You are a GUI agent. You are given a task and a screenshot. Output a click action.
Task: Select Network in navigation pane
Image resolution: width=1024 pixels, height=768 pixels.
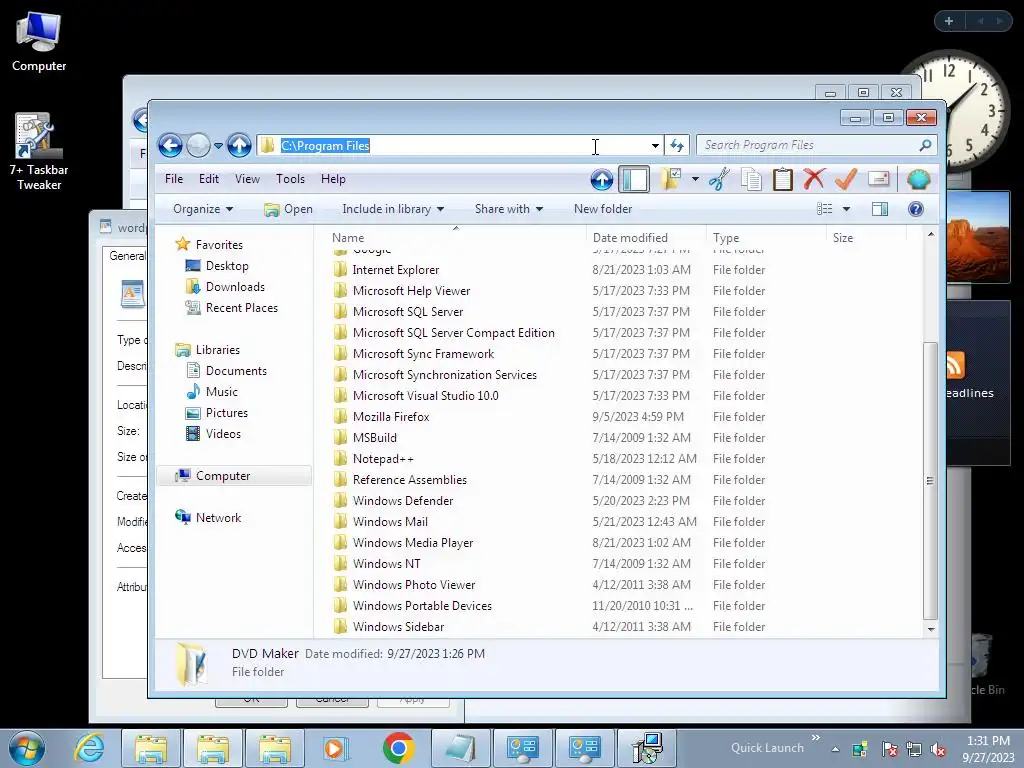click(x=218, y=518)
